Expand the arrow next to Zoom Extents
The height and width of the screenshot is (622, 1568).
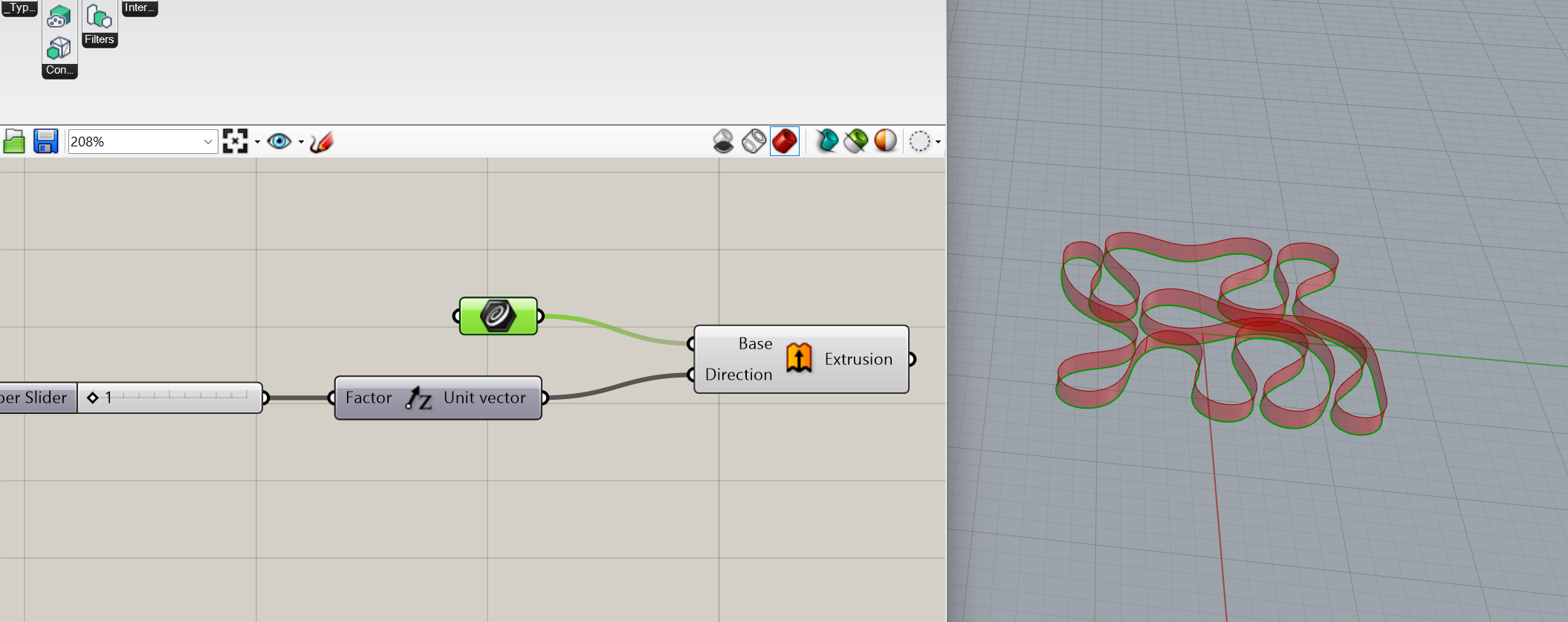(257, 142)
